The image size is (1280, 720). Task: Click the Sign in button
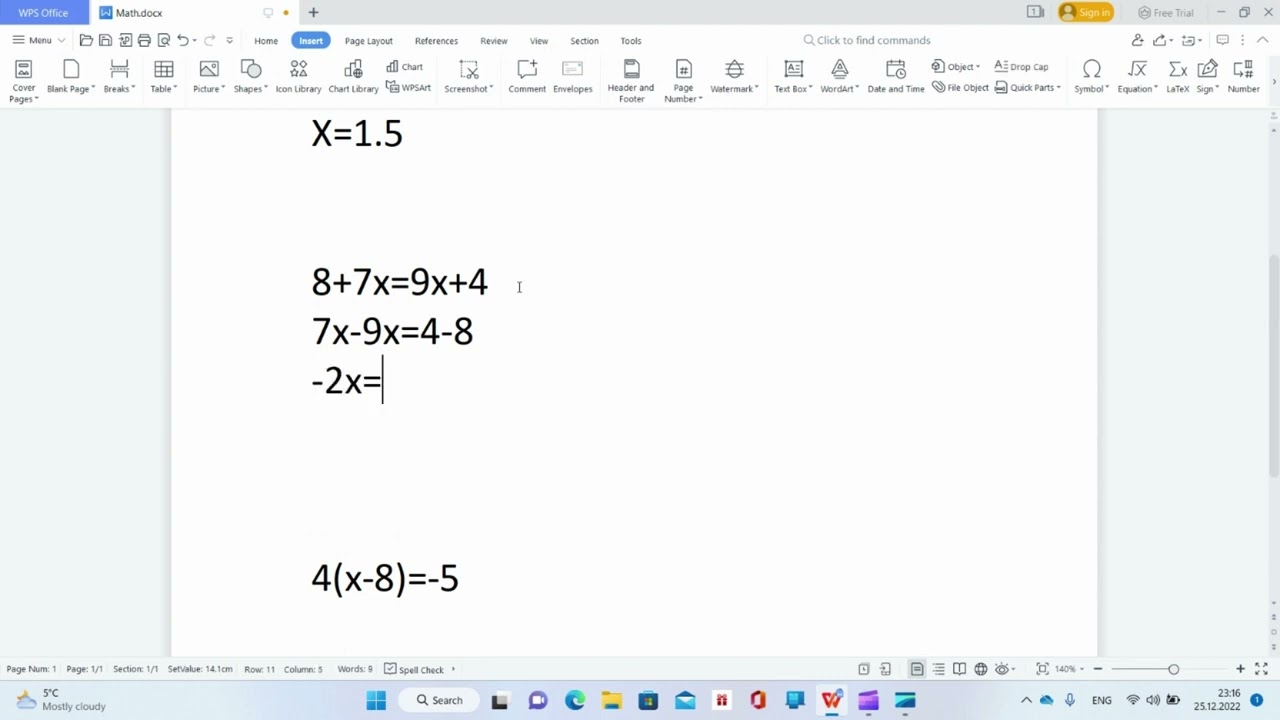(1085, 13)
